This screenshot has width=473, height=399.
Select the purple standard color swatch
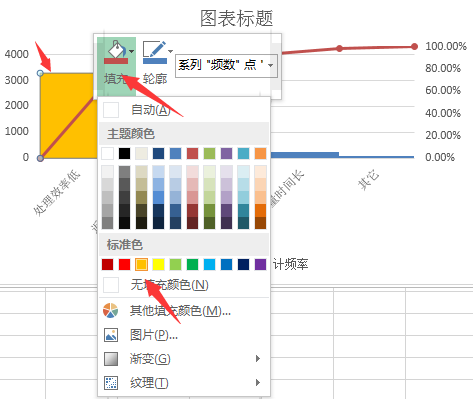pos(260,264)
